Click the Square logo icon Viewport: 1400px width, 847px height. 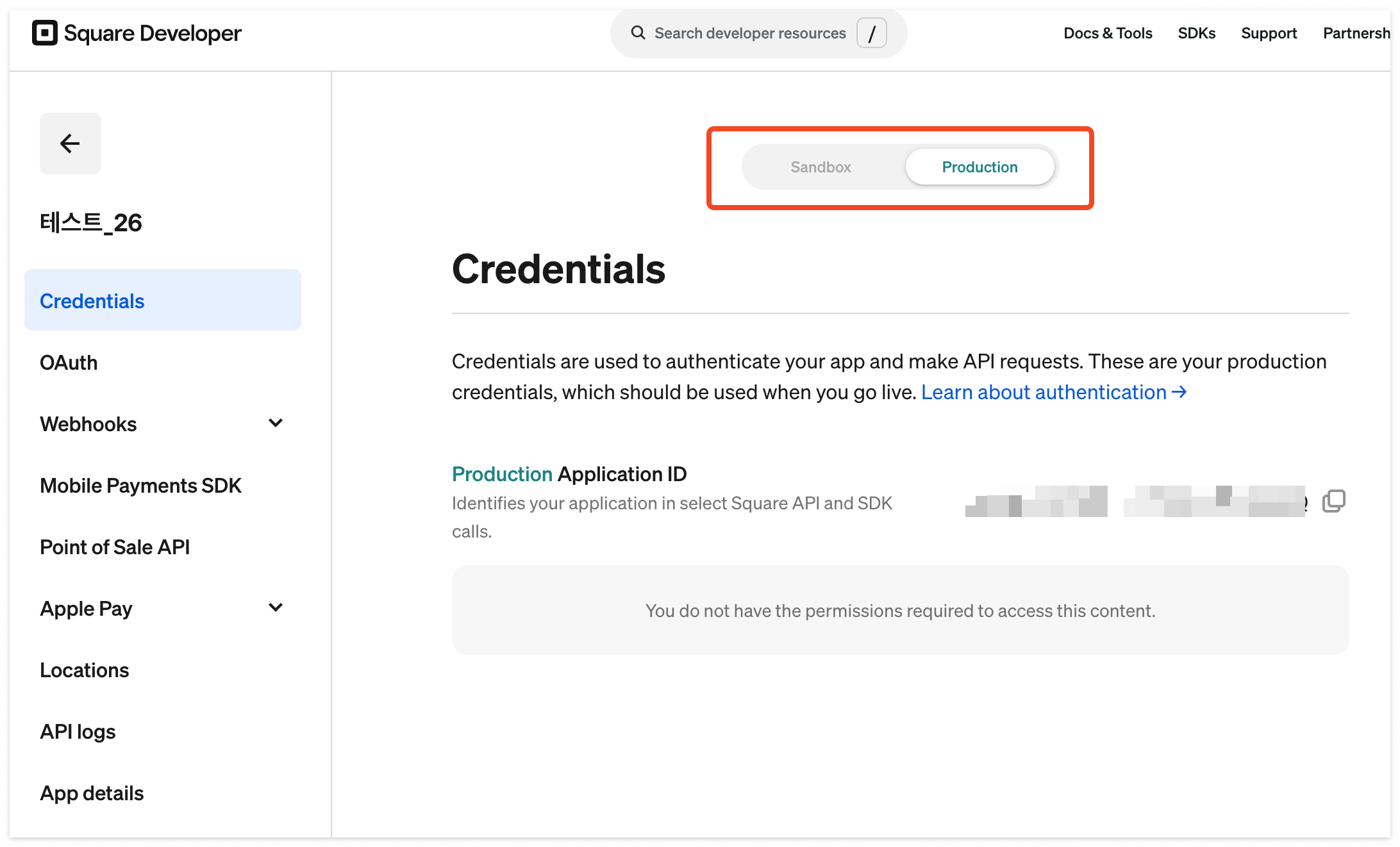tap(45, 33)
